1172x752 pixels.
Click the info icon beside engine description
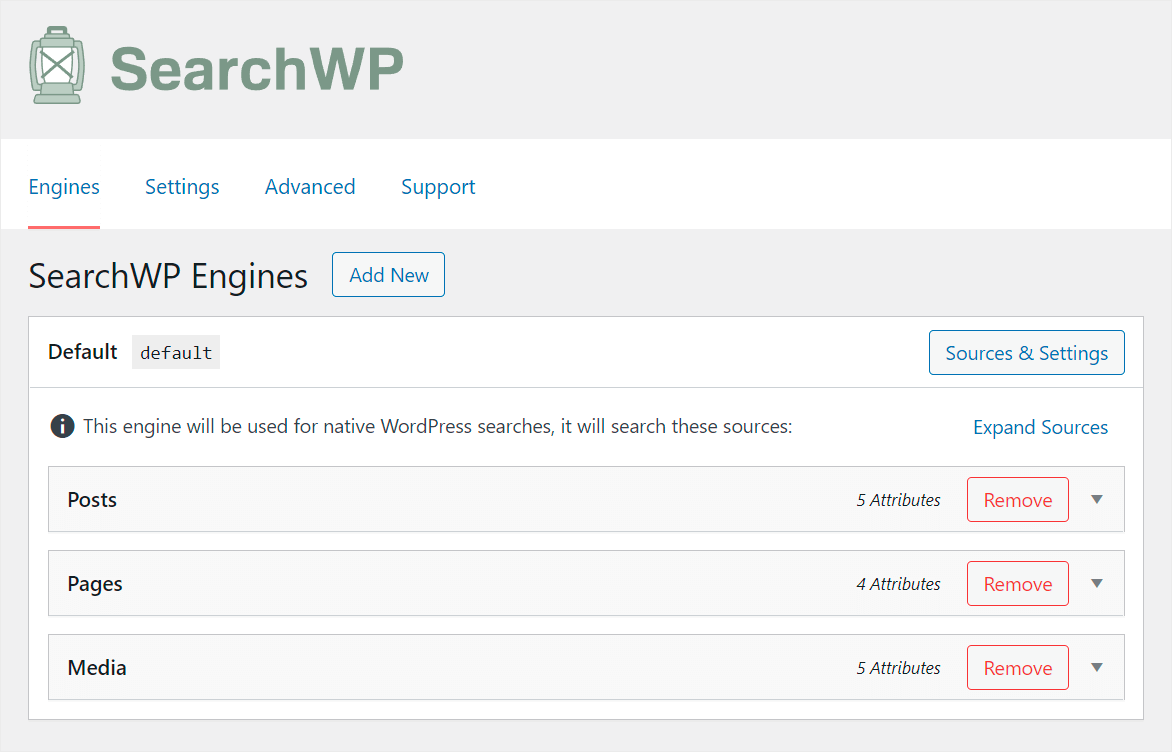tap(62, 426)
